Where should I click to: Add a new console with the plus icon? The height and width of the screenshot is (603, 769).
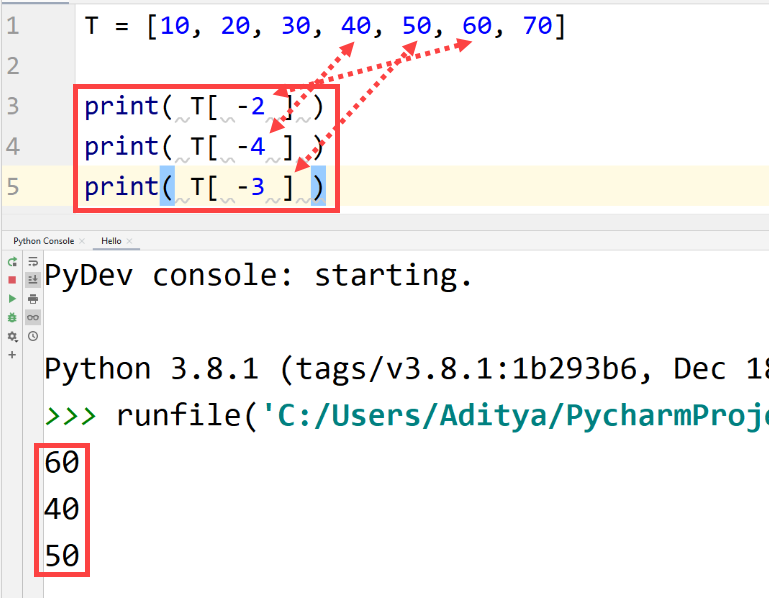coord(12,354)
